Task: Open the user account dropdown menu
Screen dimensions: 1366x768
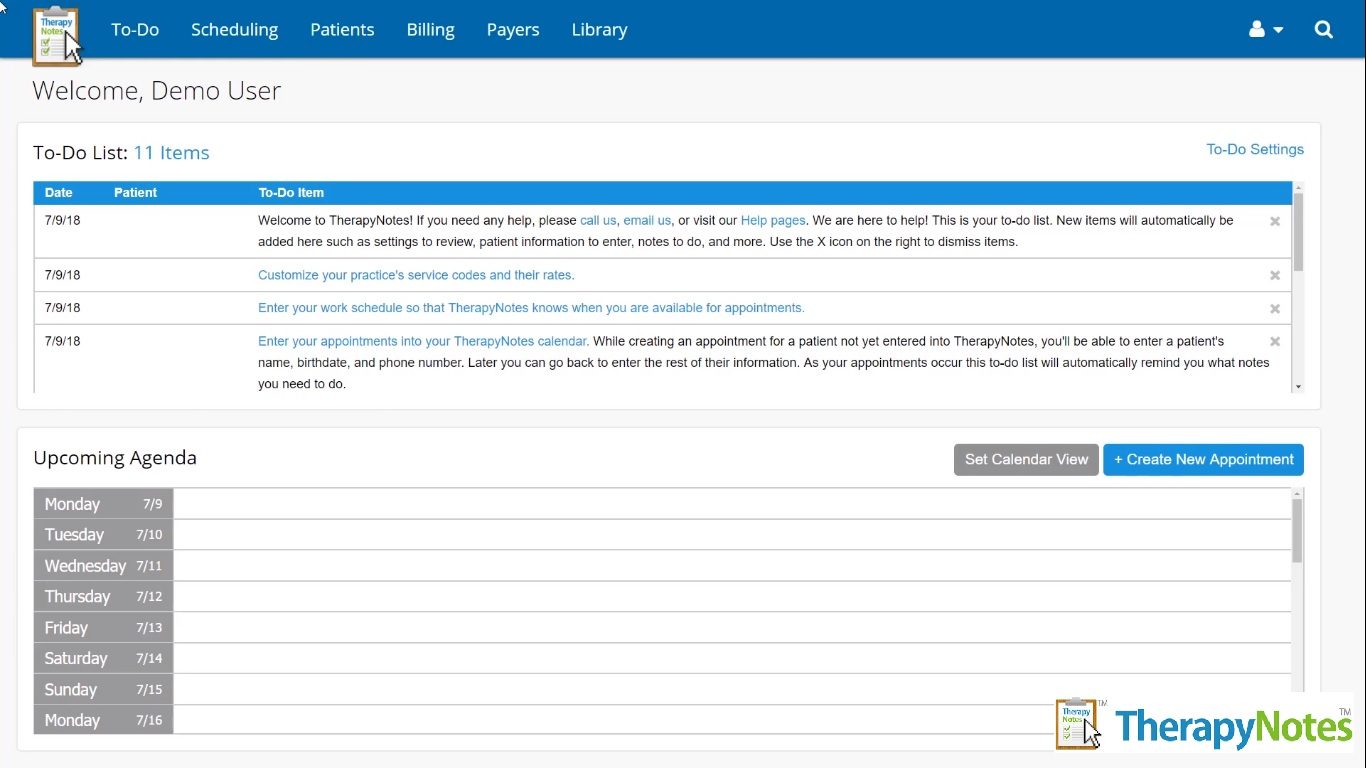Action: 1265,30
